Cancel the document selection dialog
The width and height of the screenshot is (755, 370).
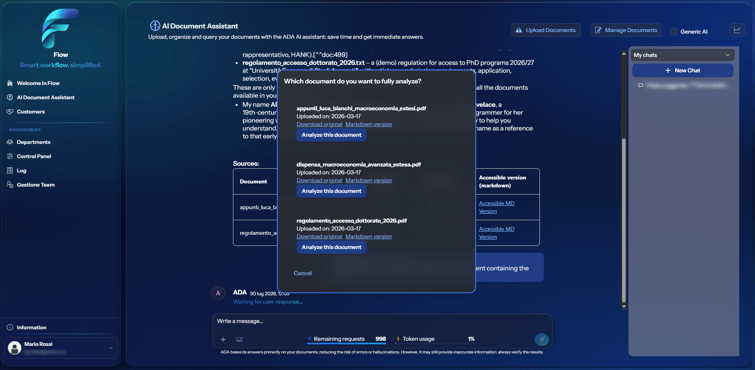click(303, 273)
